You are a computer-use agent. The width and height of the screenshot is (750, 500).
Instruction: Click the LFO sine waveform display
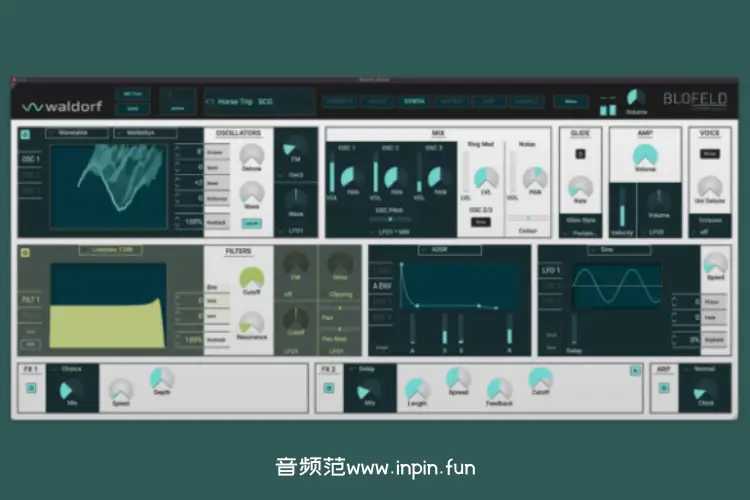coord(617,286)
